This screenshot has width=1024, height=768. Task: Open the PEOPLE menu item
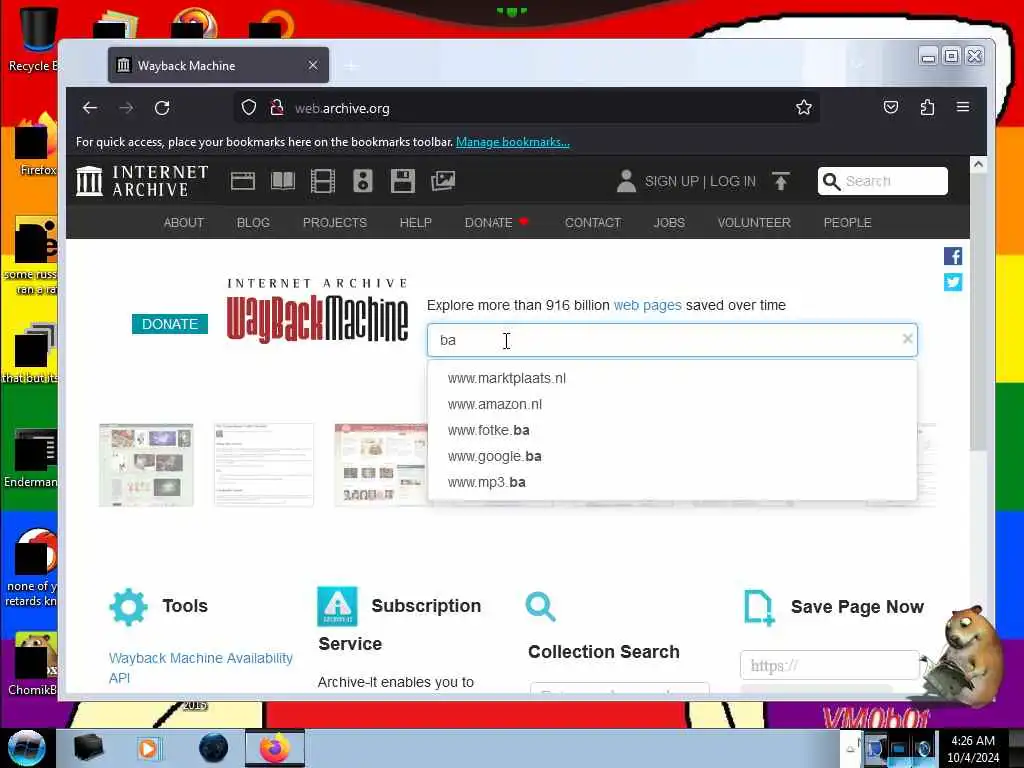(848, 223)
